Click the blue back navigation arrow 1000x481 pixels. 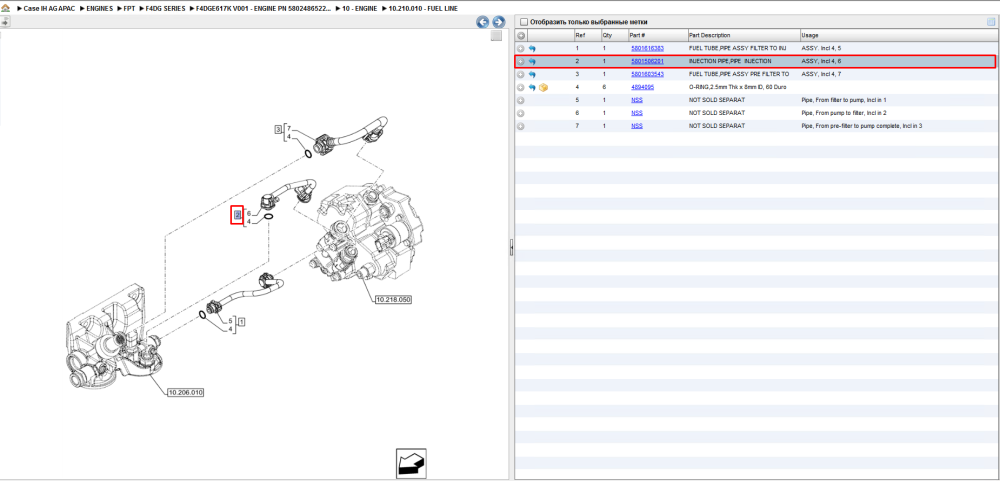483,22
